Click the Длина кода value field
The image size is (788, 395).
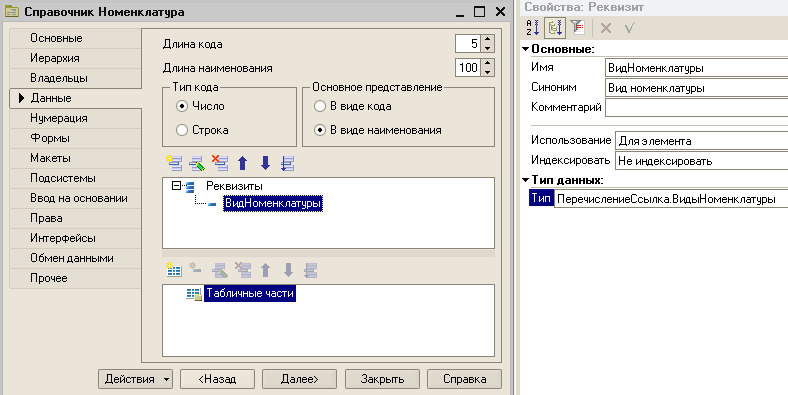468,44
